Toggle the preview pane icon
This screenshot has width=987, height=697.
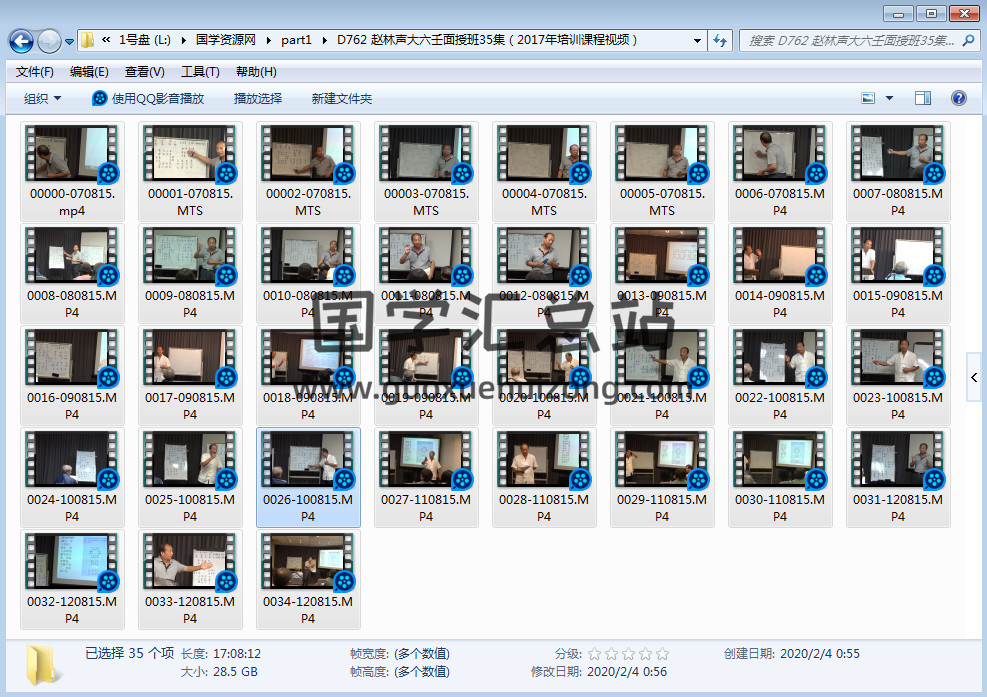(x=923, y=98)
